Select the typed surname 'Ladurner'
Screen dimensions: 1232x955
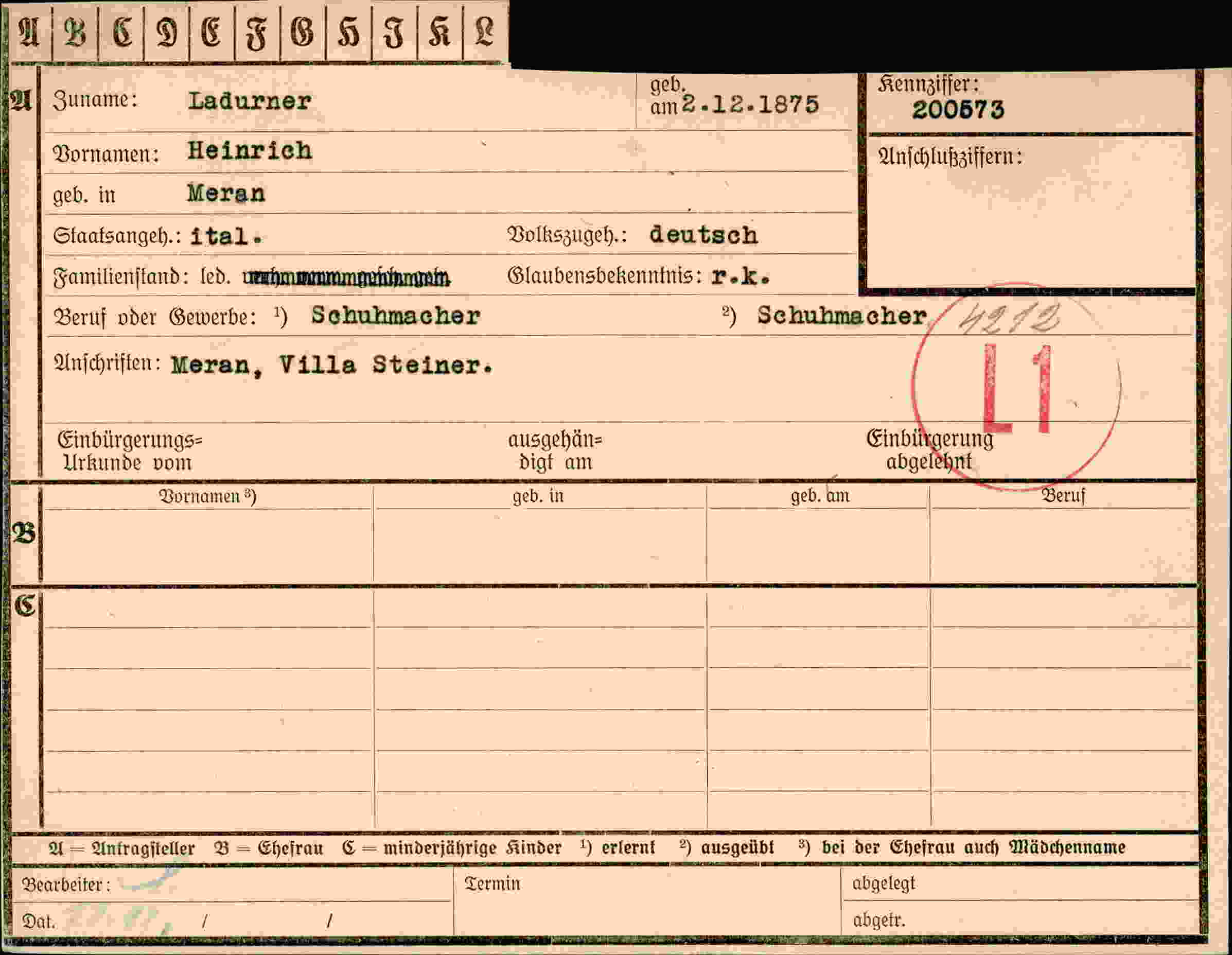point(249,101)
